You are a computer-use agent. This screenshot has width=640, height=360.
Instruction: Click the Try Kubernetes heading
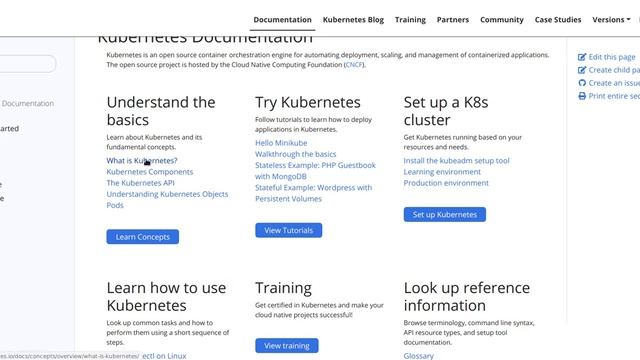coord(308,102)
